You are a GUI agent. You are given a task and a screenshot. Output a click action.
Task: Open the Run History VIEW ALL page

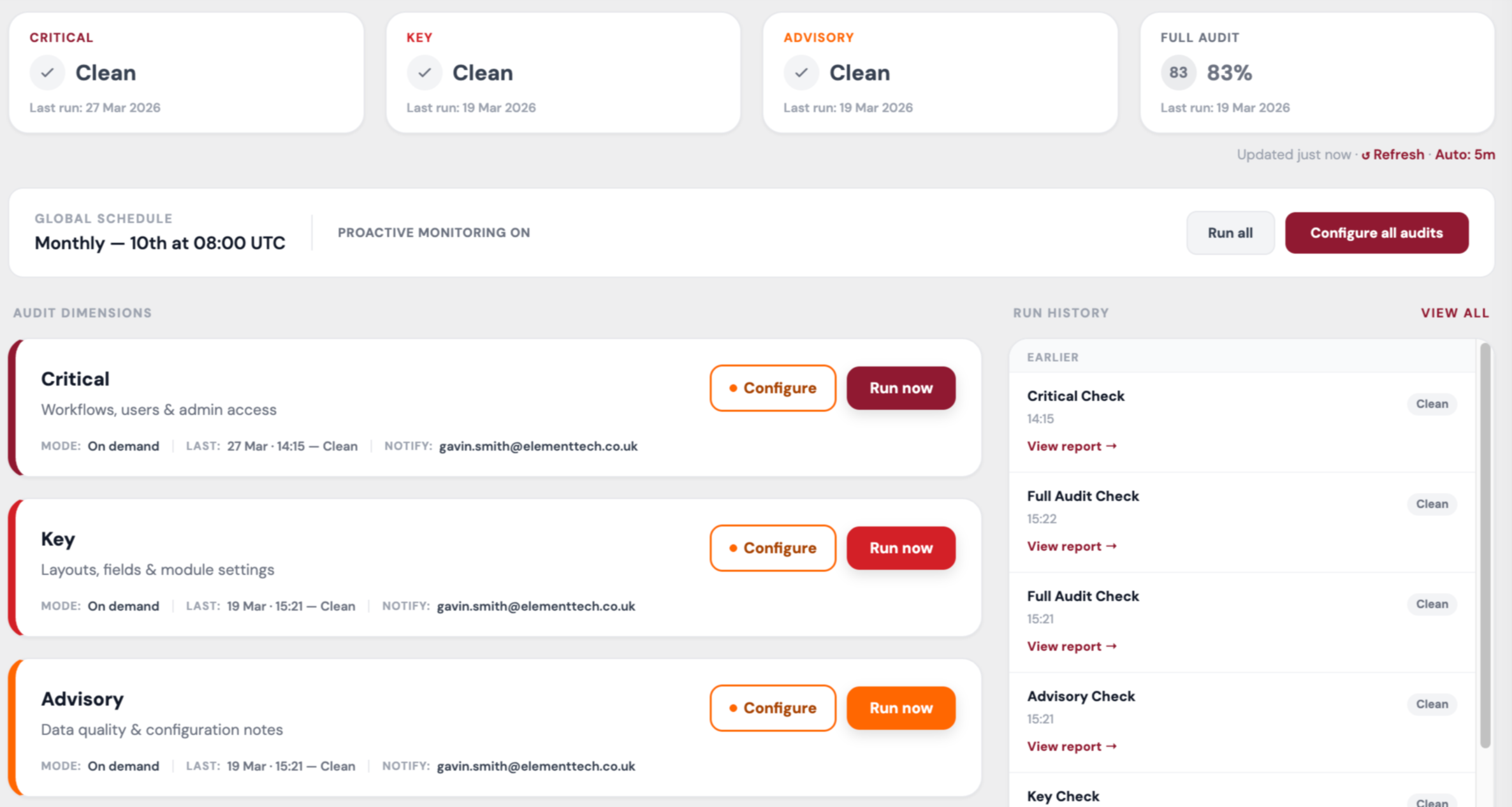click(x=1455, y=312)
